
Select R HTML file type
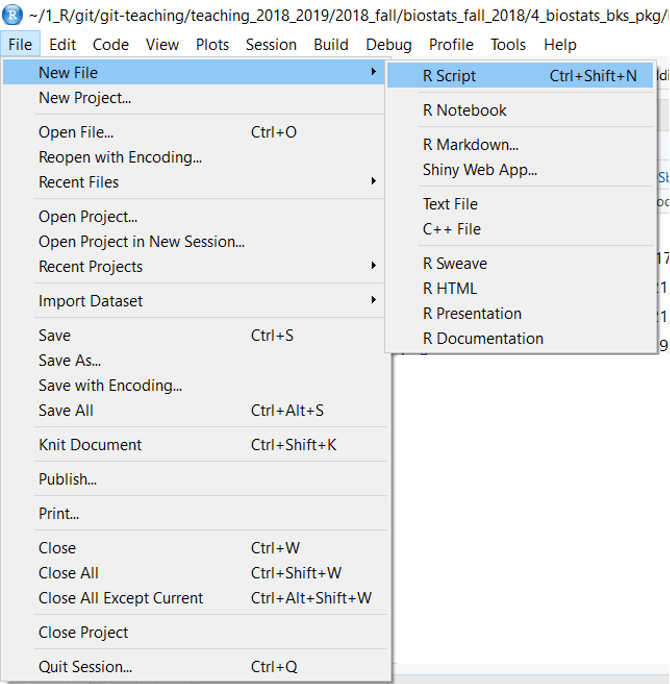click(520, 288)
